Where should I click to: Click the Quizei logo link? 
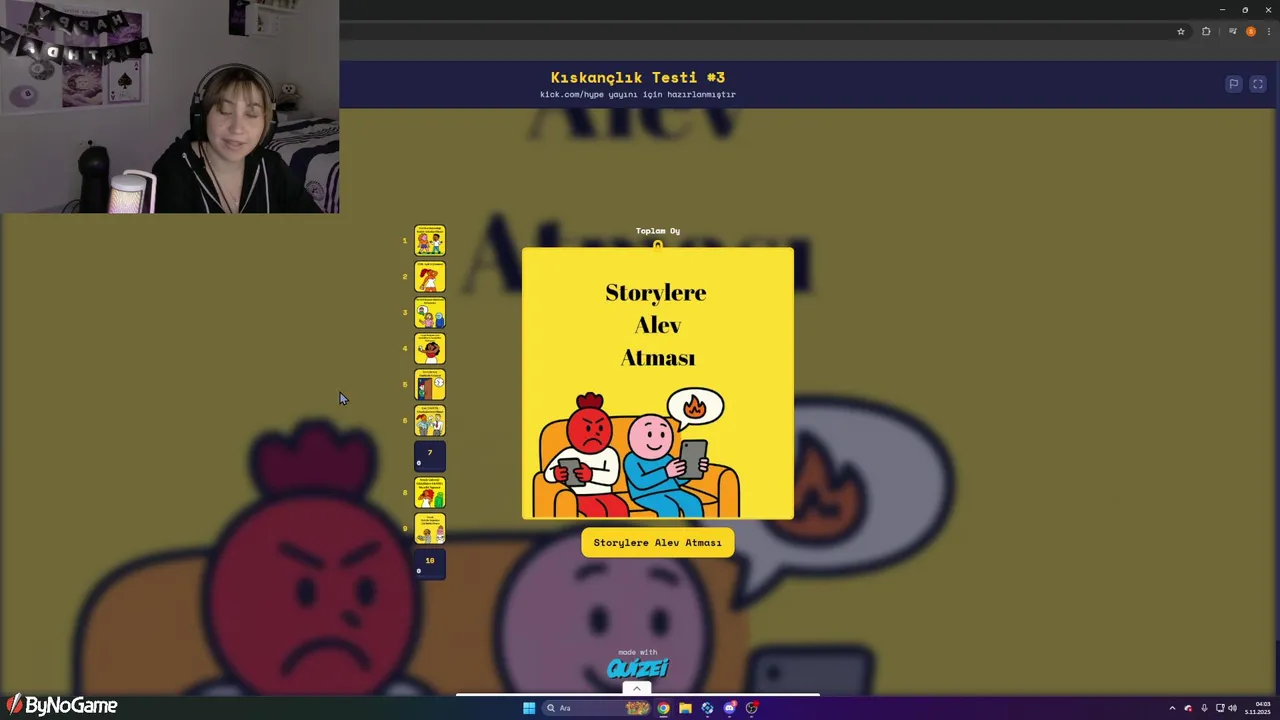[638, 668]
